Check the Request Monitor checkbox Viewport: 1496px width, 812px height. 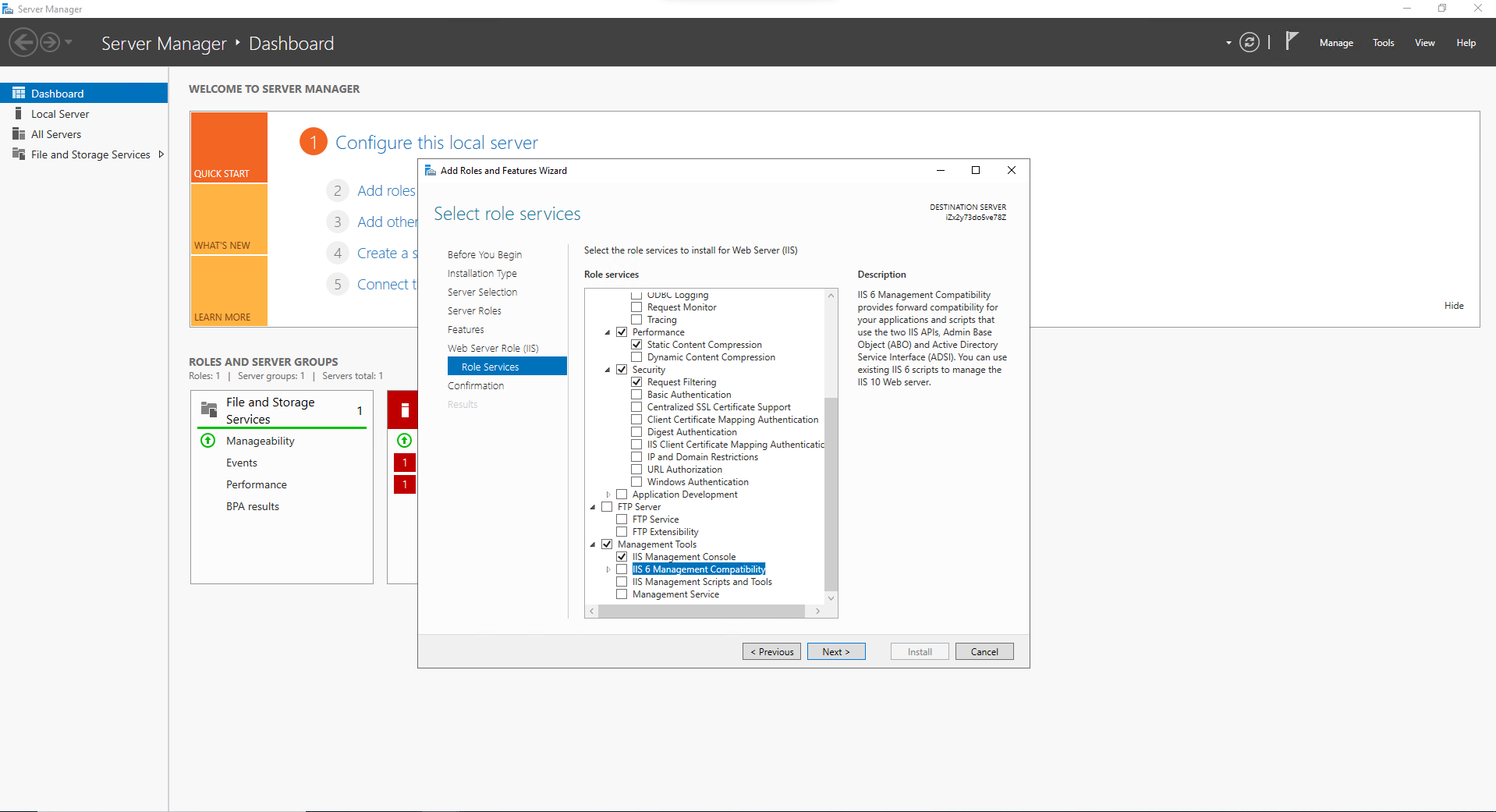636,307
